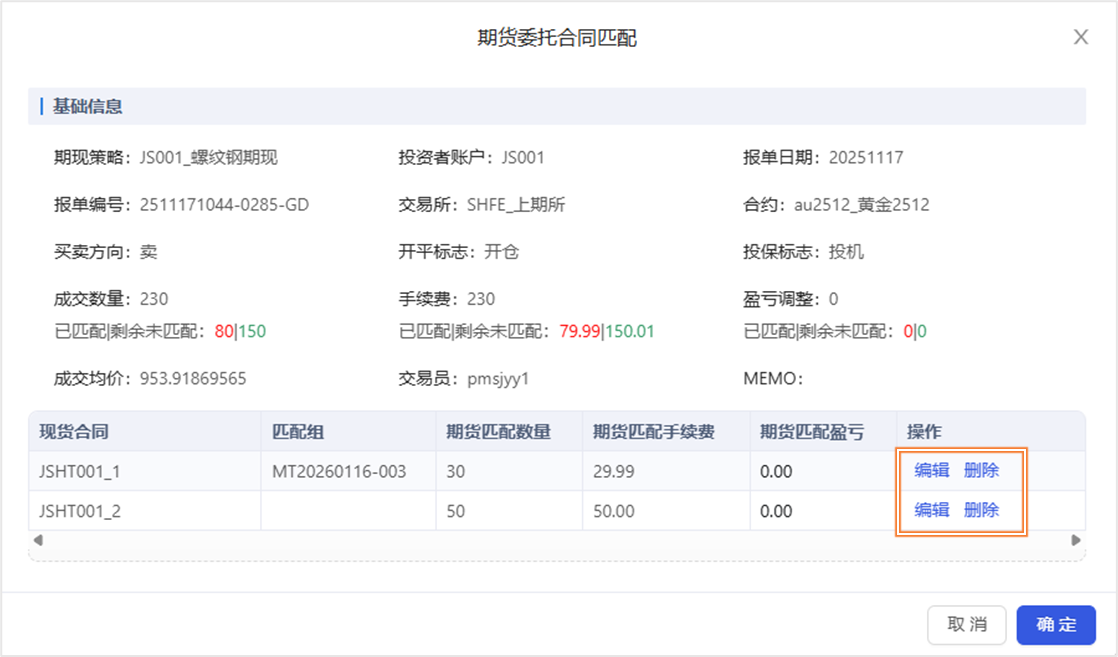
Task: Confirm with the 确定 button
Action: point(1056,625)
